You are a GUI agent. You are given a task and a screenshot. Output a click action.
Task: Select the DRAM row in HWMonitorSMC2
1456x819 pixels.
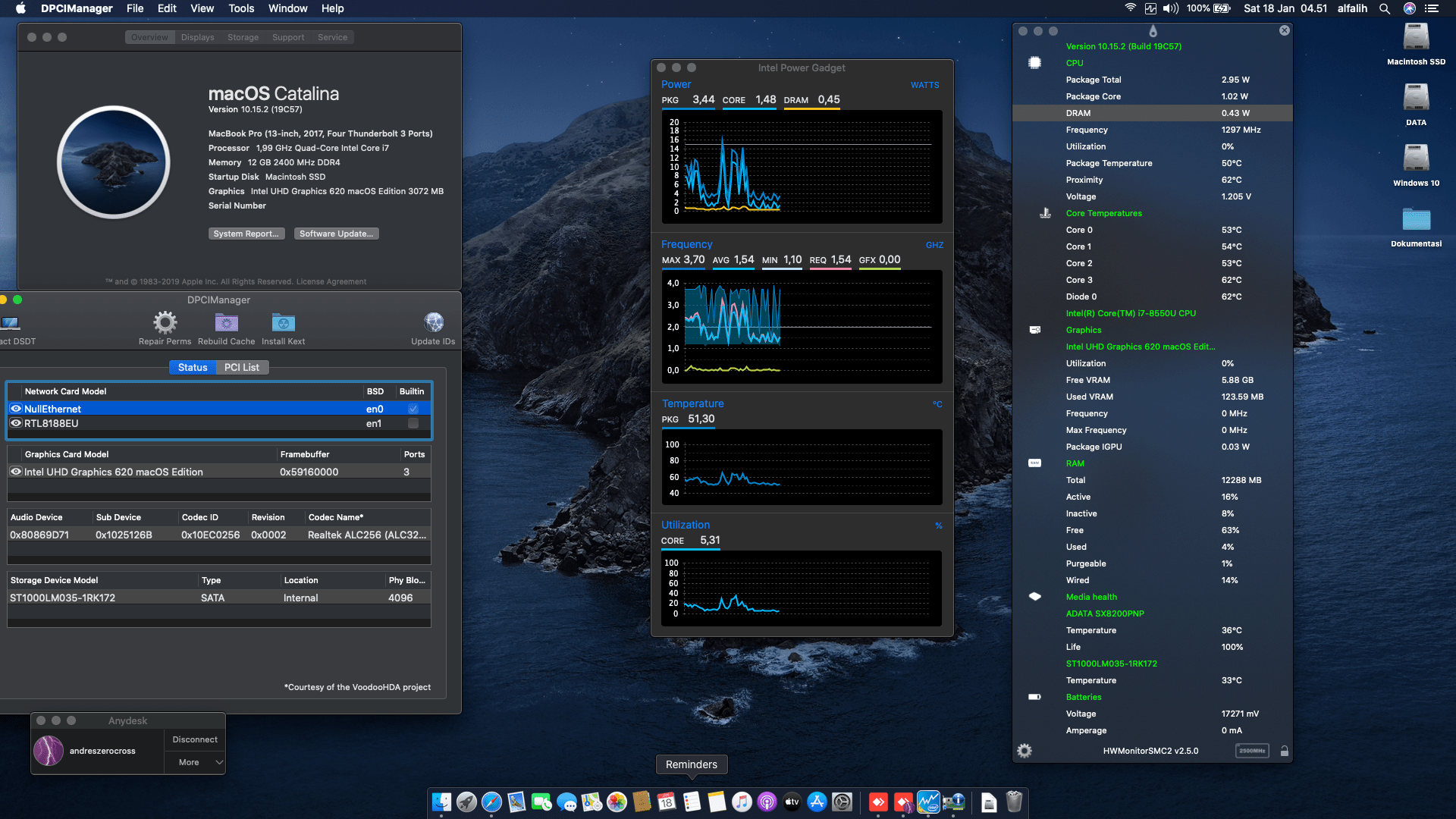click(x=1153, y=113)
